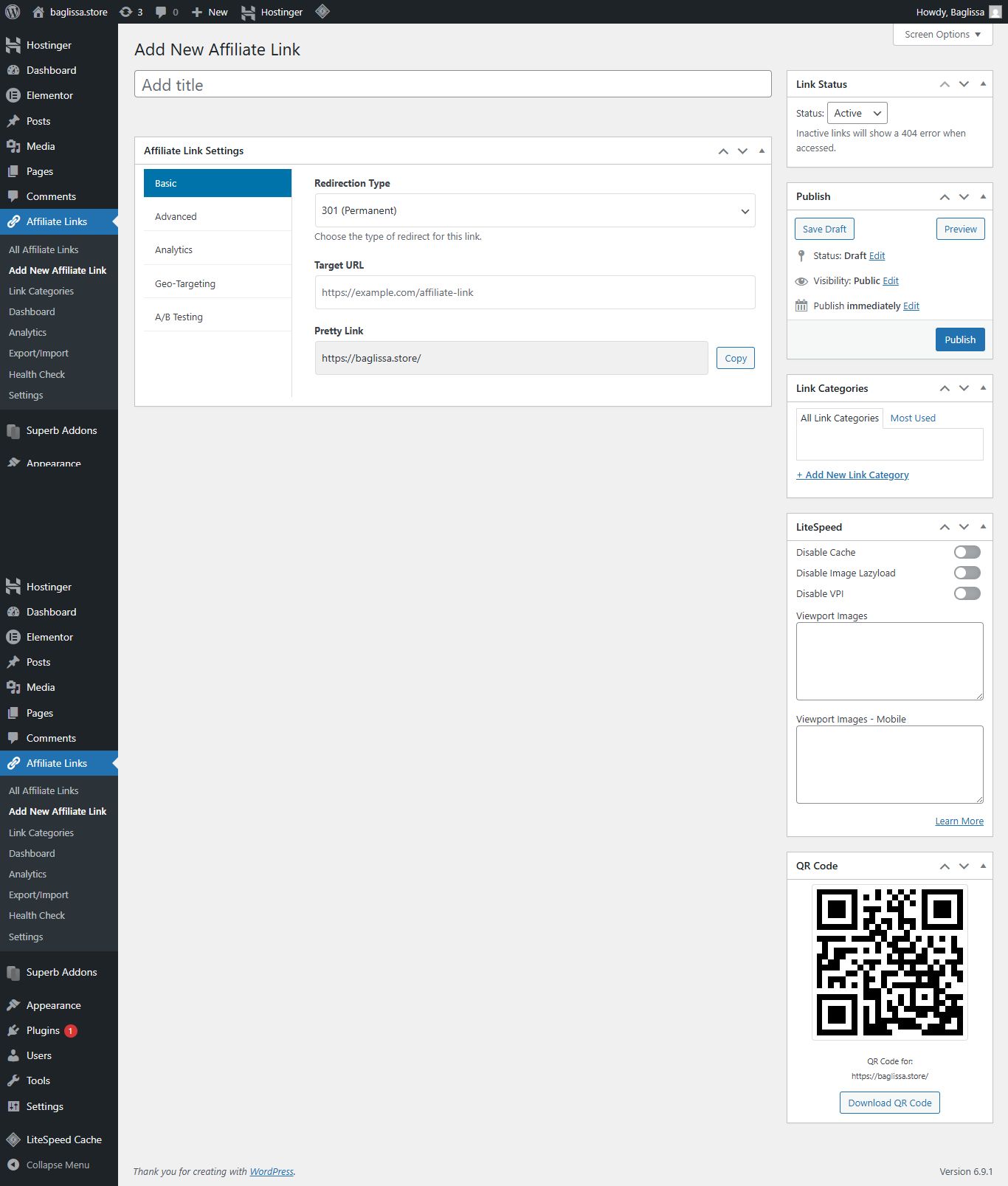Viewport: 1008px width, 1186px height.
Task: Click the QR code image
Action: [890, 962]
